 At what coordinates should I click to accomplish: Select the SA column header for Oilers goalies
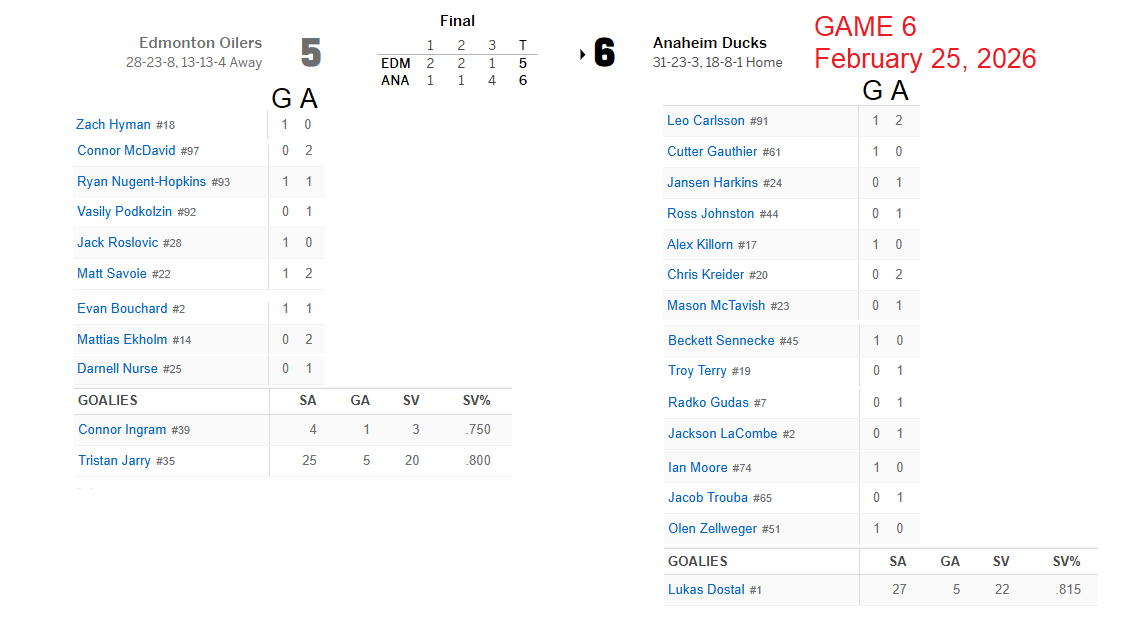tap(308, 401)
